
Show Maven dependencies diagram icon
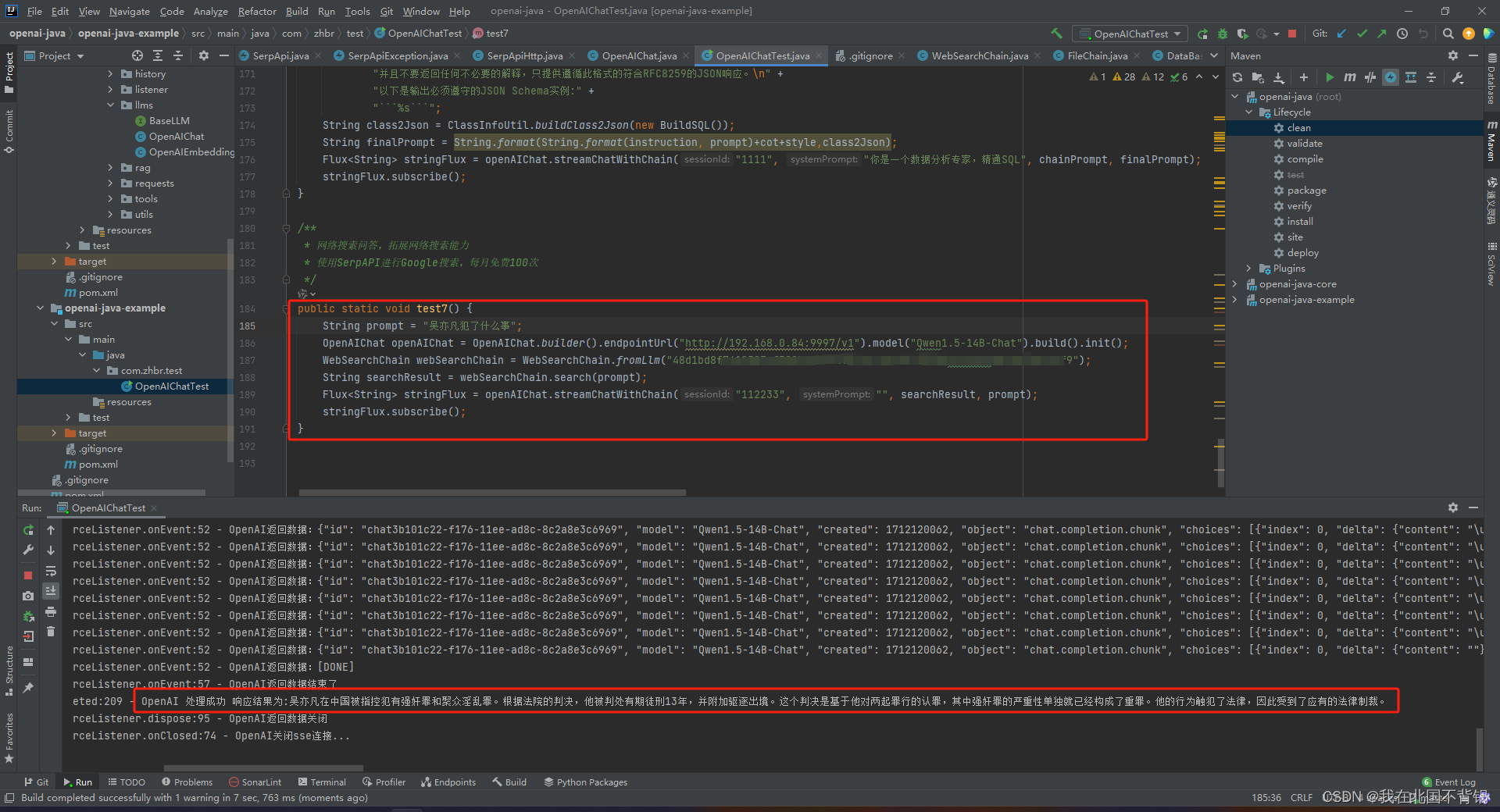(1411, 77)
